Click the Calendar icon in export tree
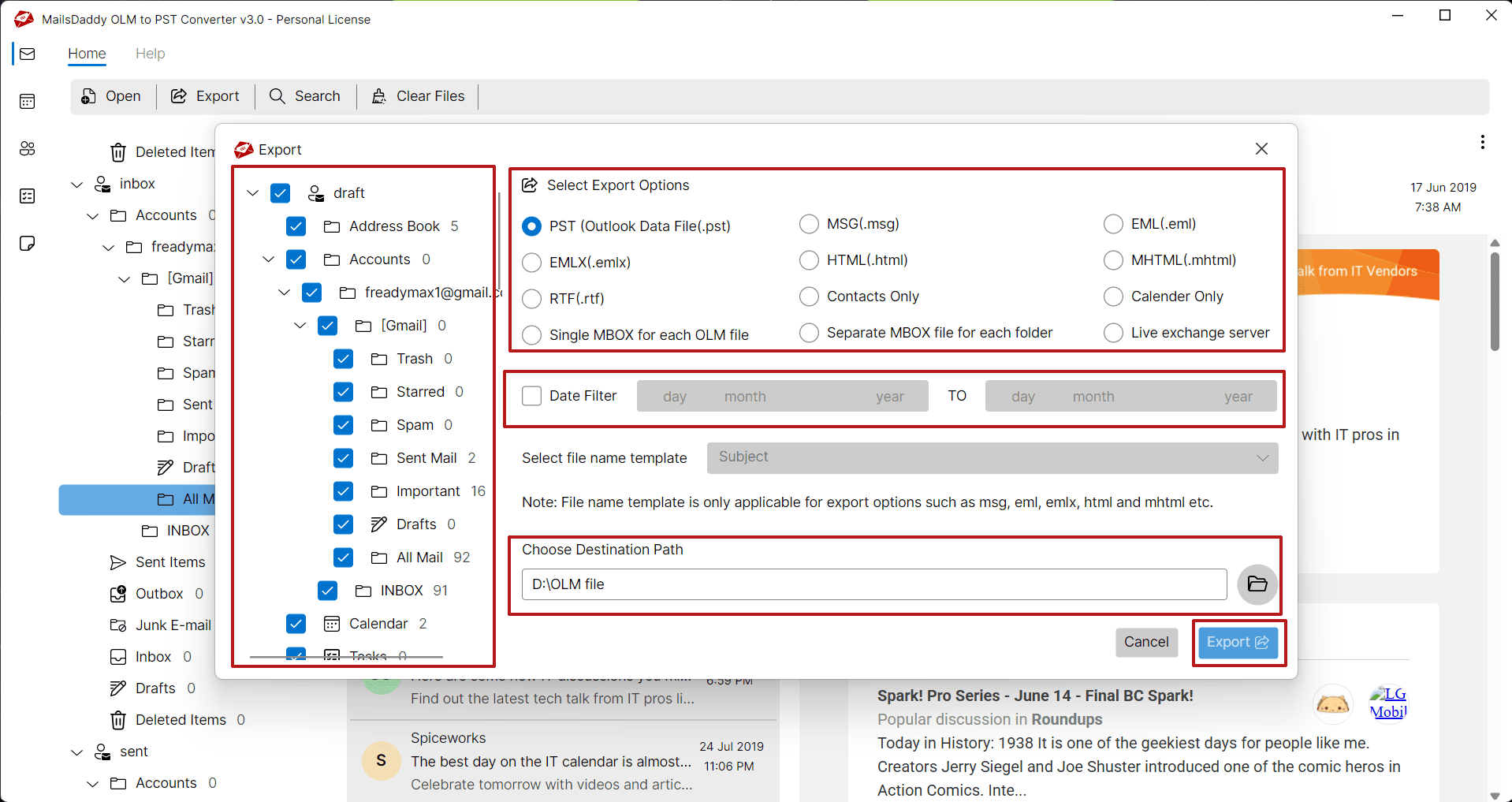 tap(332, 624)
